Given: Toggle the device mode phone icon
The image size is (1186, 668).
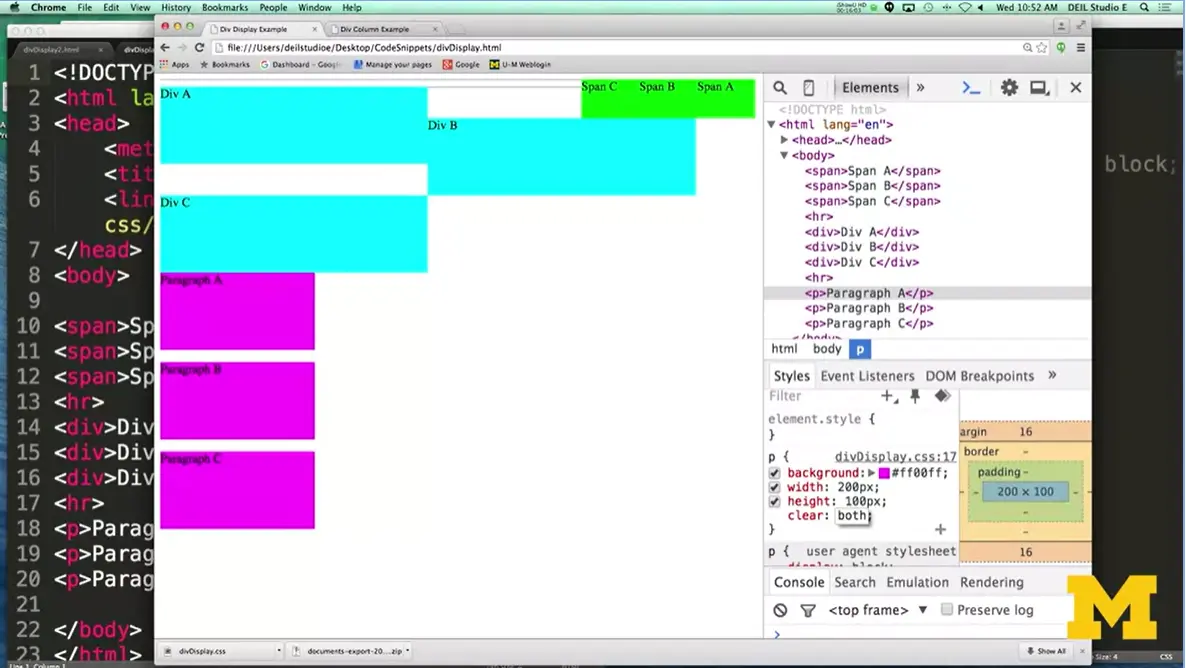Looking at the screenshot, I should [x=809, y=88].
